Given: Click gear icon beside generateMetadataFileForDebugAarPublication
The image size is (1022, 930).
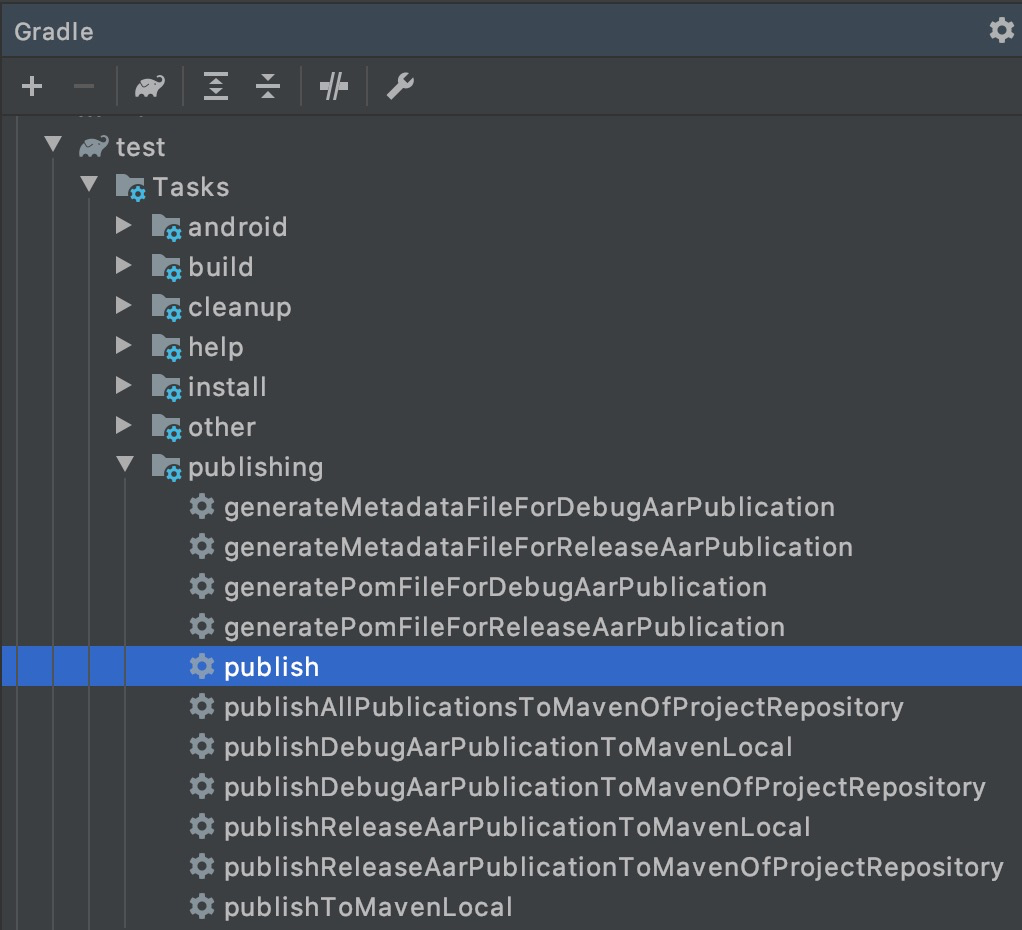Looking at the screenshot, I should click(x=202, y=506).
